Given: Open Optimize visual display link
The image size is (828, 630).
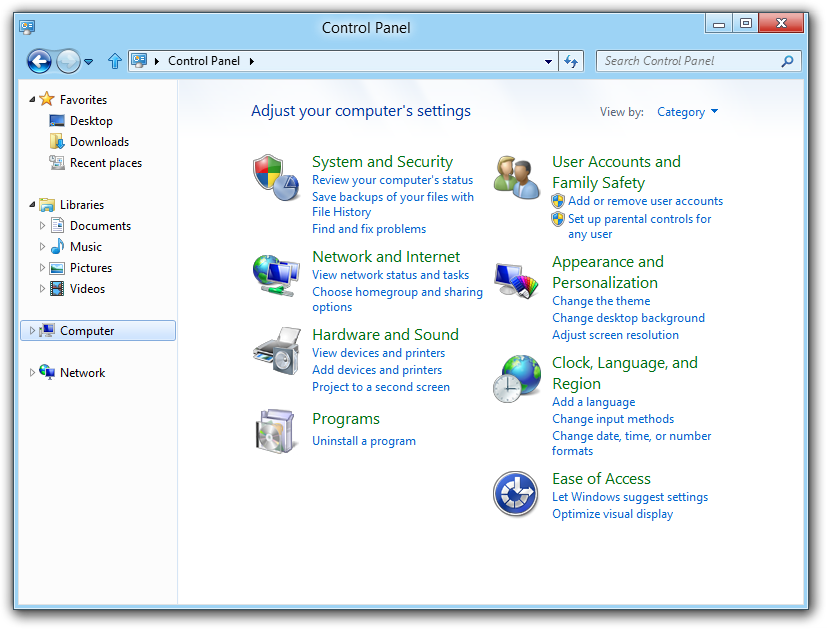Looking at the screenshot, I should click(x=613, y=513).
